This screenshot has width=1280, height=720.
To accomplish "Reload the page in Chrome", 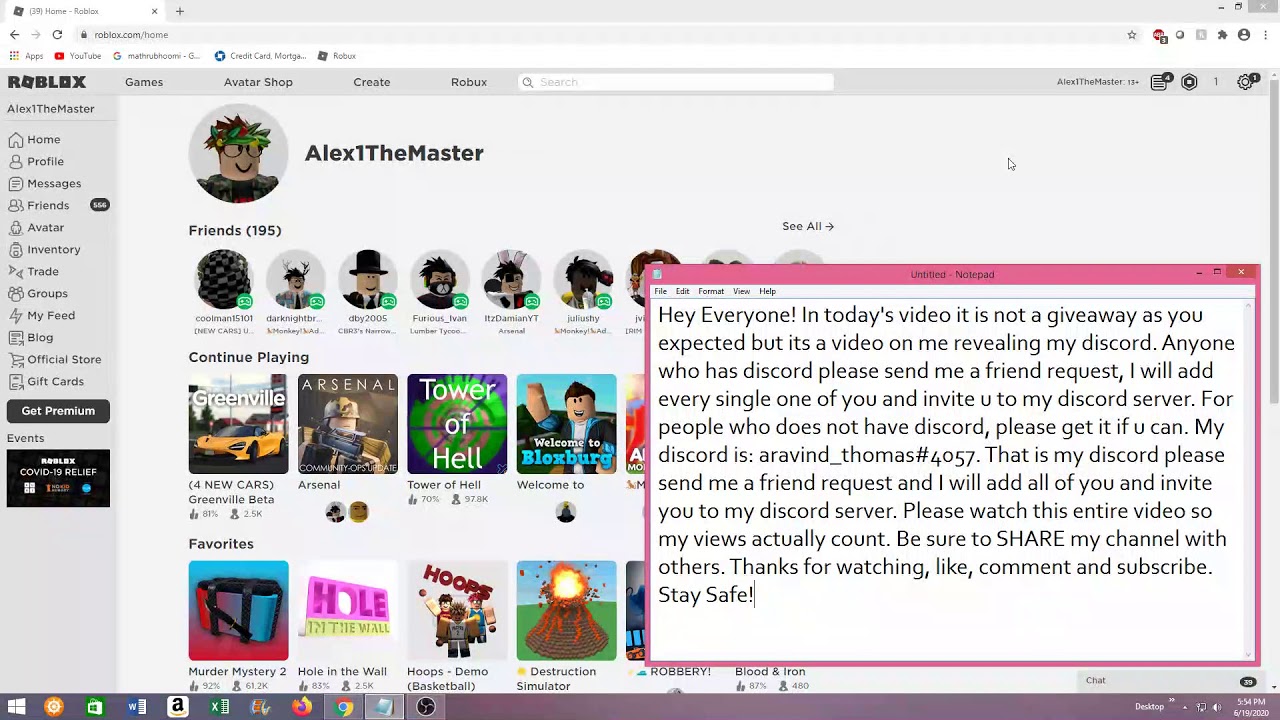I will (57, 35).
